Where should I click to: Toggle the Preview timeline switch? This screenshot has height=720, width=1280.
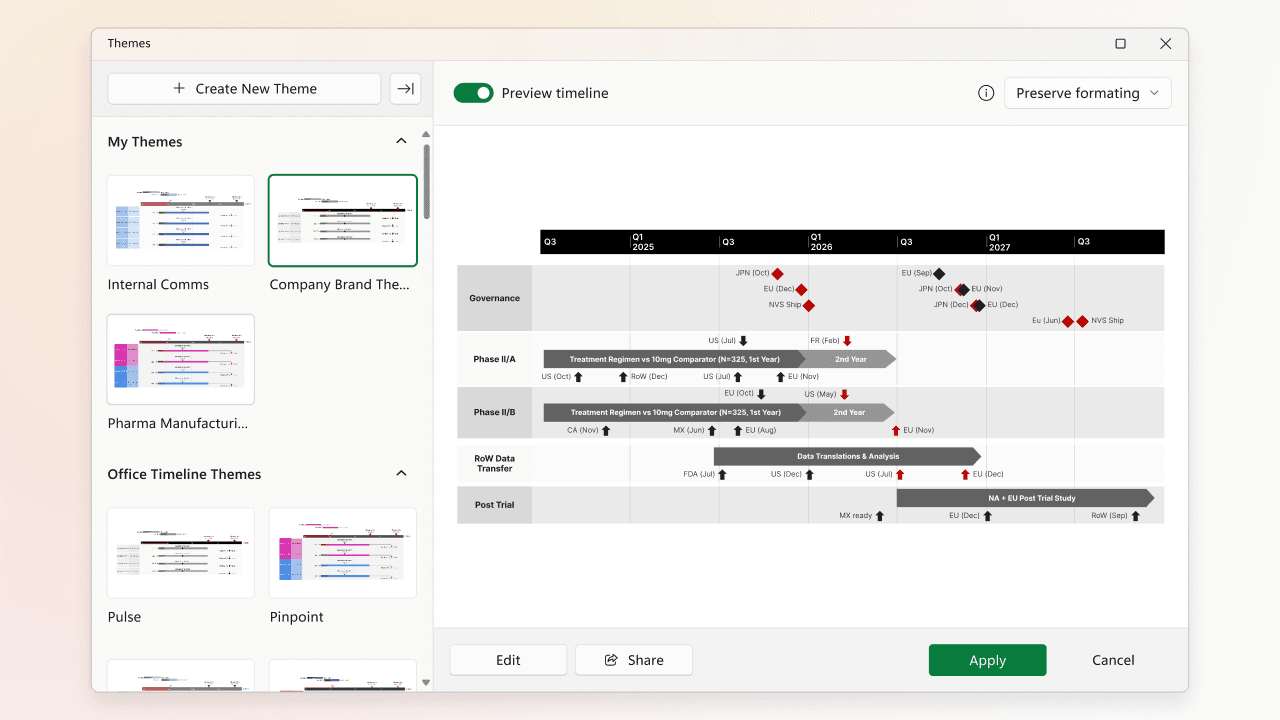tap(474, 93)
